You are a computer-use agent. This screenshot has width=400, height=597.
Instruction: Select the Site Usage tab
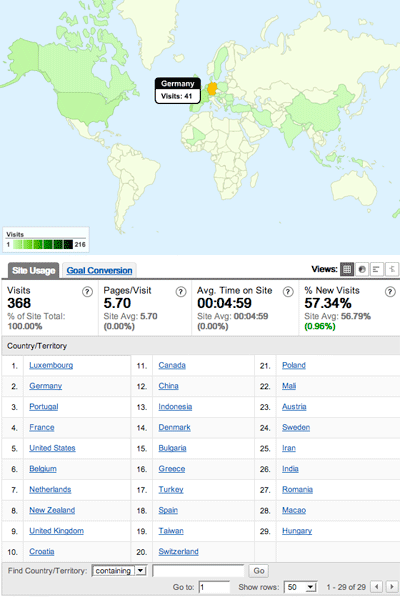[x=33, y=270]
